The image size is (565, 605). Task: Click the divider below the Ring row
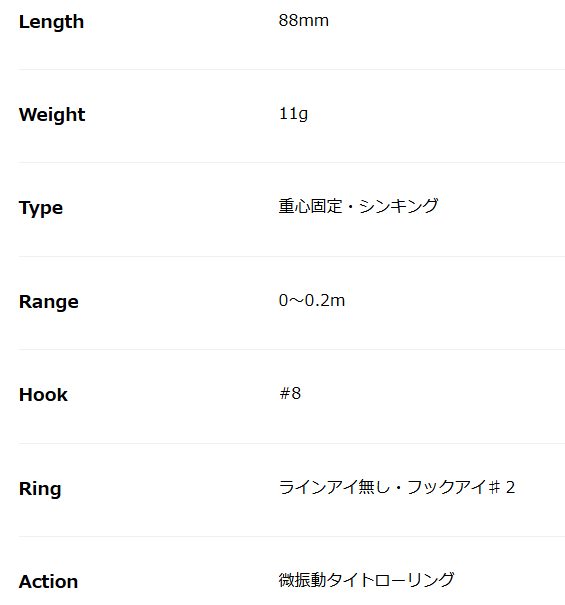coord(292,536)
